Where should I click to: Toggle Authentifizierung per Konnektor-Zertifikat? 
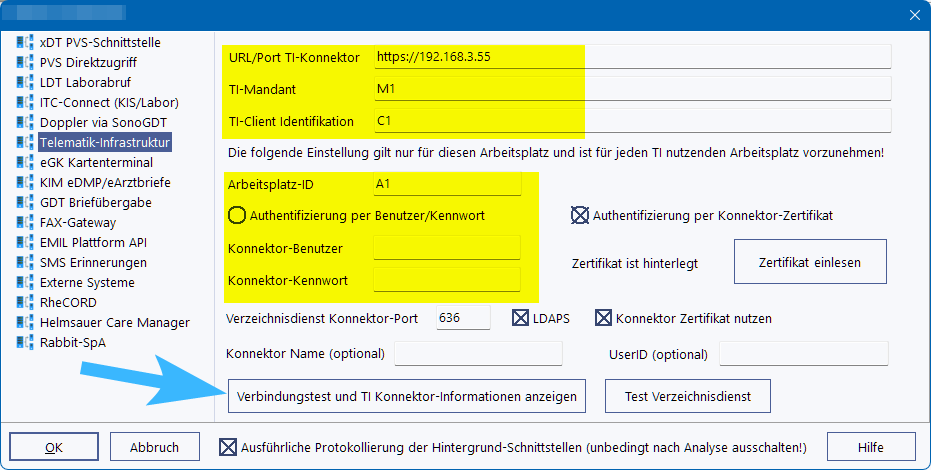pos(580,214)
